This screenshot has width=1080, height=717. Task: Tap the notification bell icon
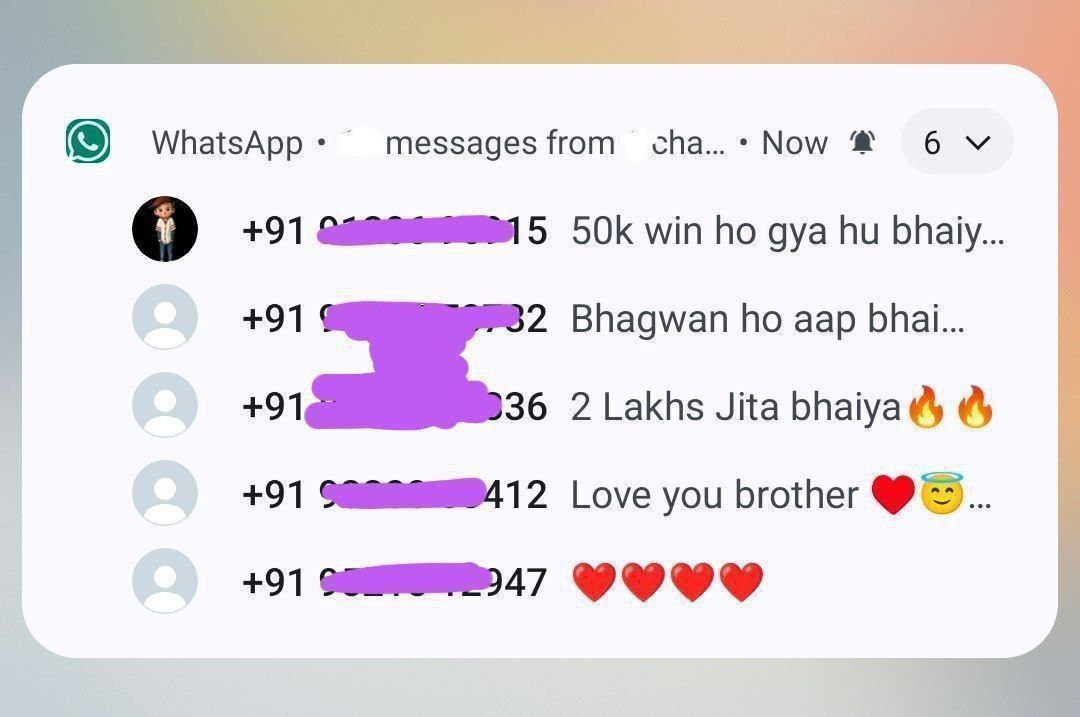pos(862,143)
